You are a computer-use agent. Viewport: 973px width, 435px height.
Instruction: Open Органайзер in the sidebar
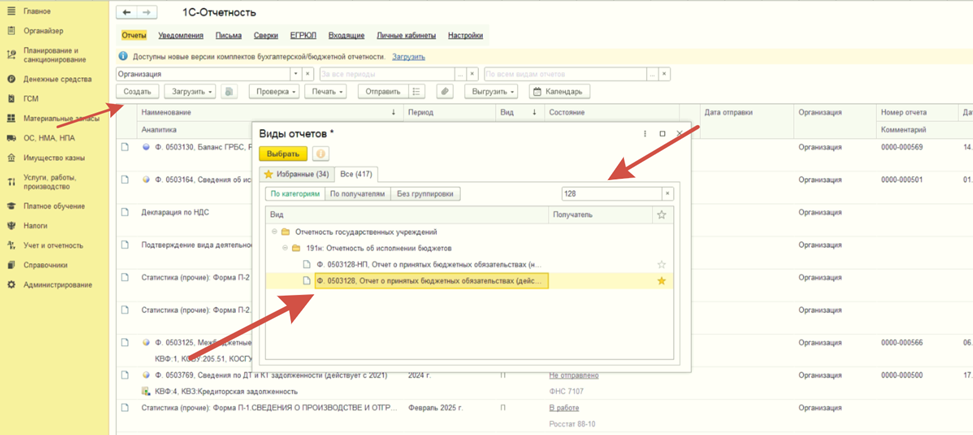click(43, 30)
